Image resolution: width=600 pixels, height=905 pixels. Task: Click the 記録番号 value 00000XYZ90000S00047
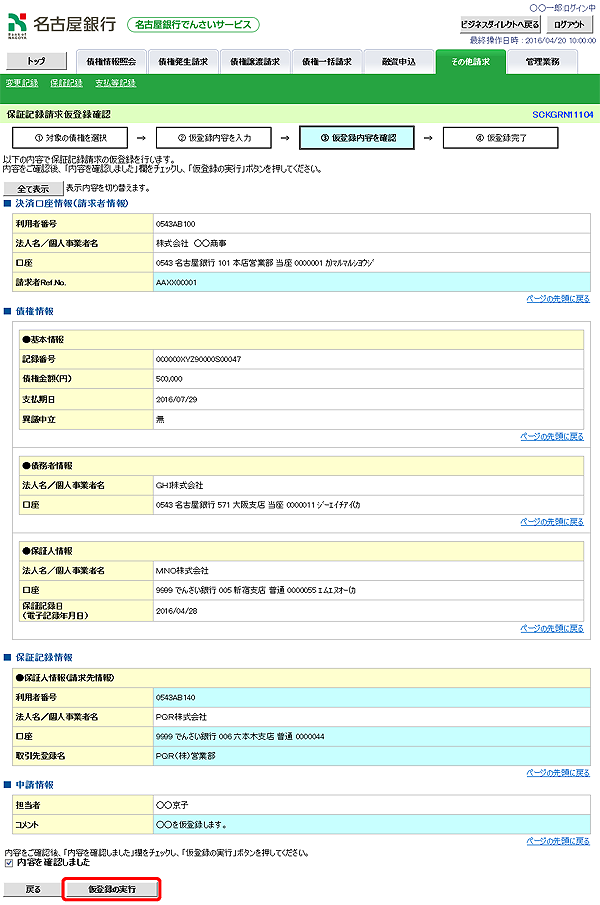(x=198, y=360)
